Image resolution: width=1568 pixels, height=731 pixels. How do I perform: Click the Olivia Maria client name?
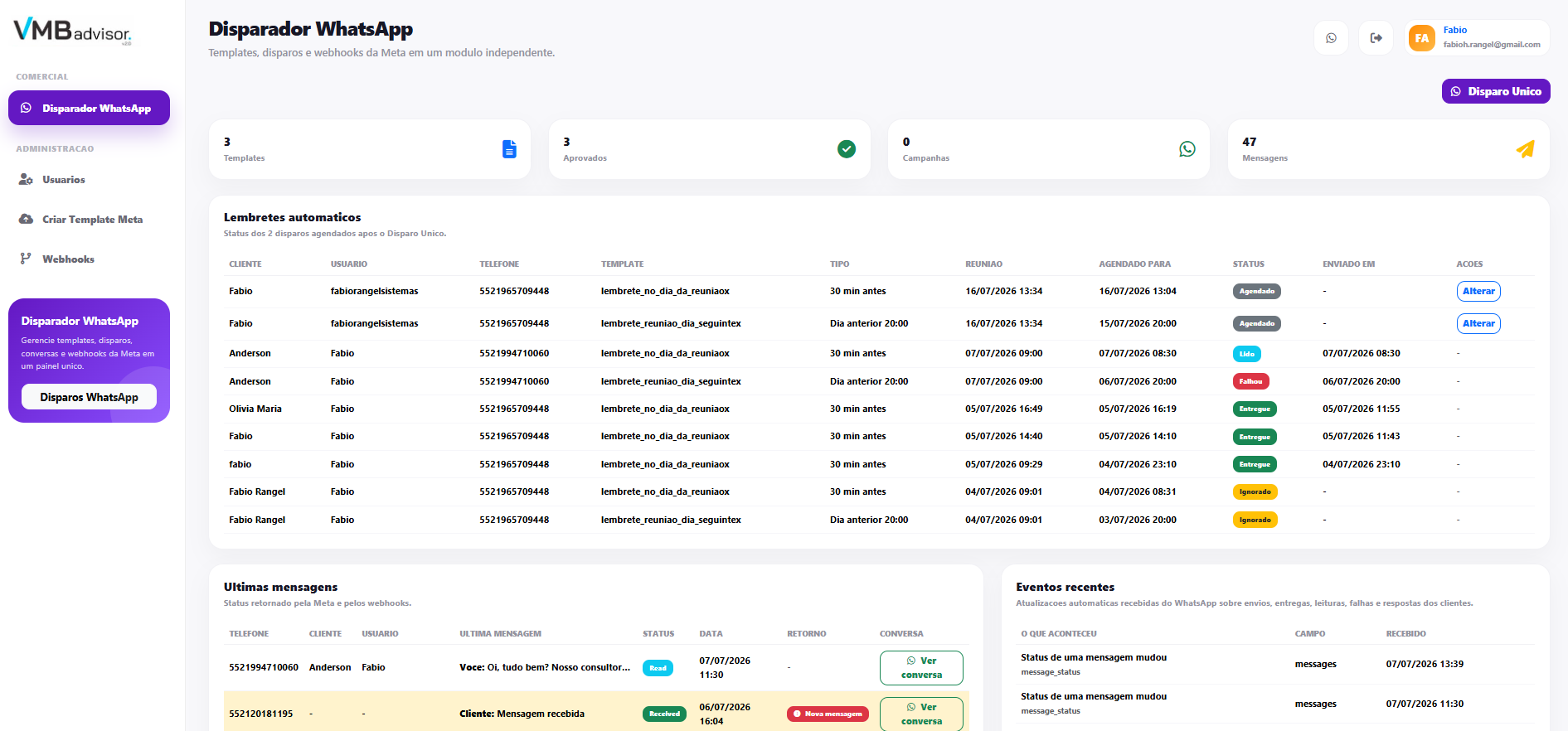point(255,409)
